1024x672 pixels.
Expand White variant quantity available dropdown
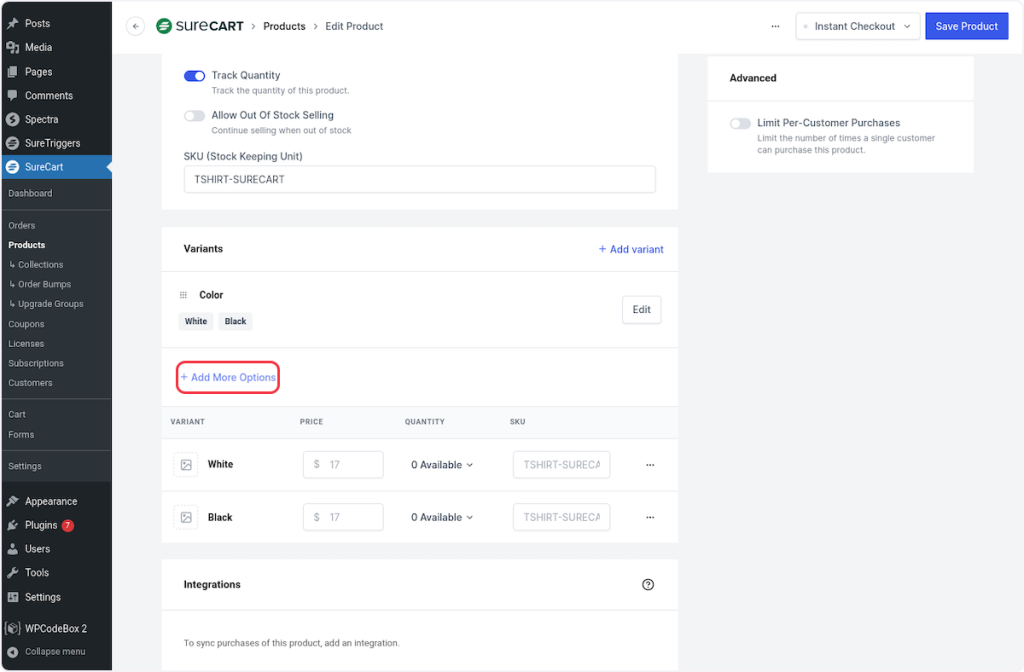(442, 465)
